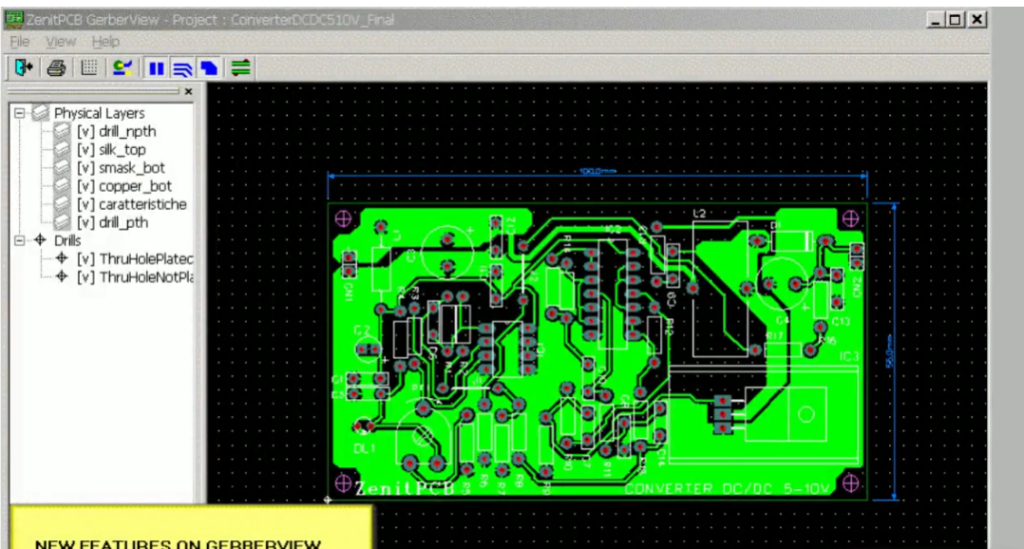Image resolution: width=1024 pixels, height=549 pixels.
Task: Click the blue polygon fill toolbar icon
Action: (209, 68)
